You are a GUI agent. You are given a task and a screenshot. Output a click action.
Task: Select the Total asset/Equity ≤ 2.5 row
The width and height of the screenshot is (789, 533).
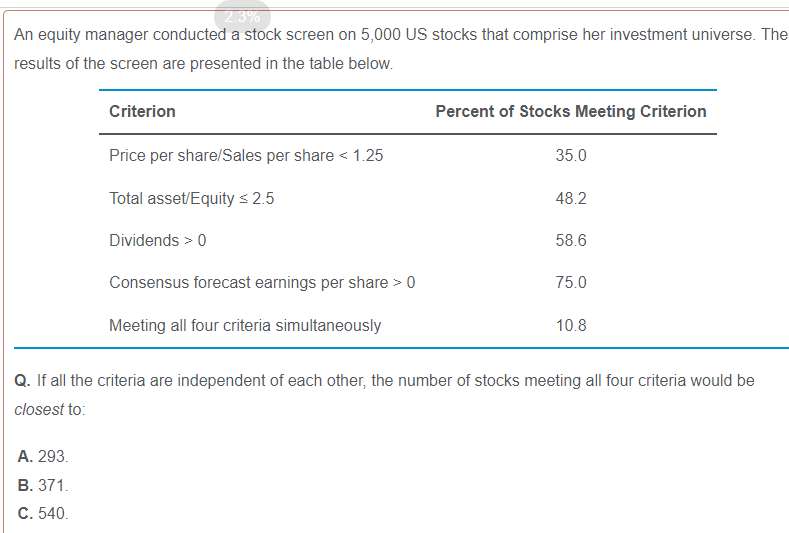pos(192,198)
